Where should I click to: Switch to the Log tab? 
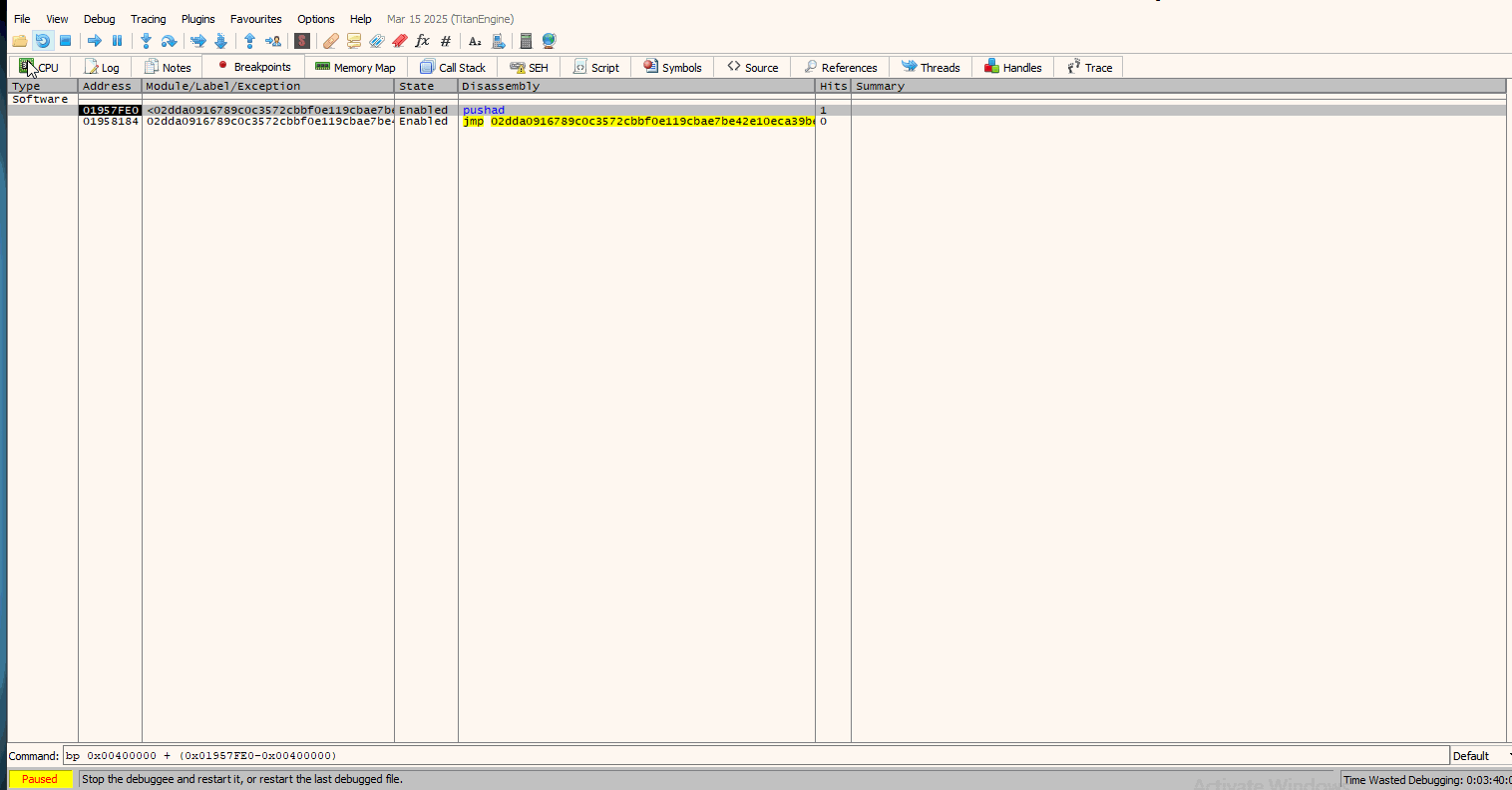click(103, 67)
